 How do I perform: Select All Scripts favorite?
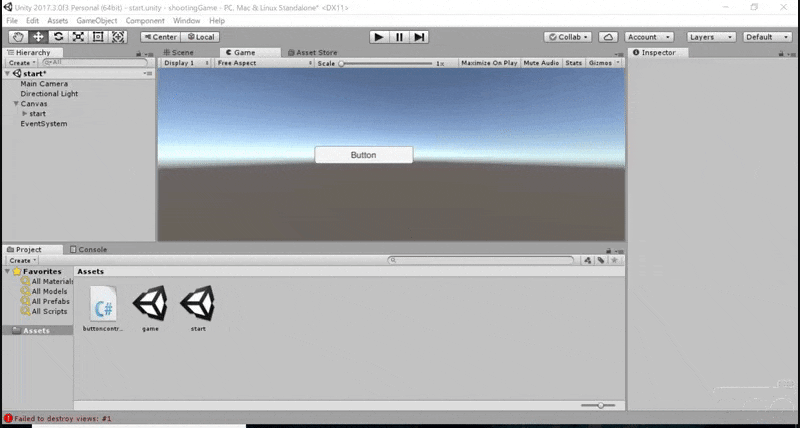[44, 311]
